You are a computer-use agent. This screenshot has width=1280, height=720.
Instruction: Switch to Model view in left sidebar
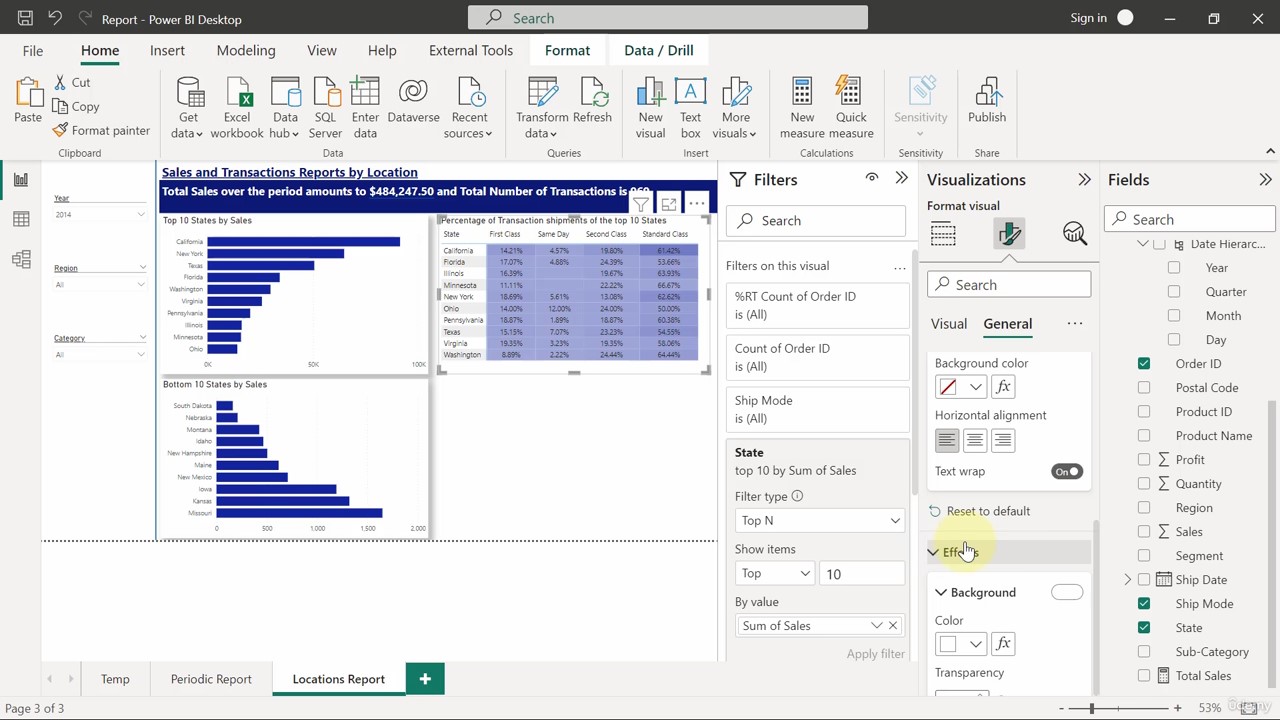click(x=21, y=260)
